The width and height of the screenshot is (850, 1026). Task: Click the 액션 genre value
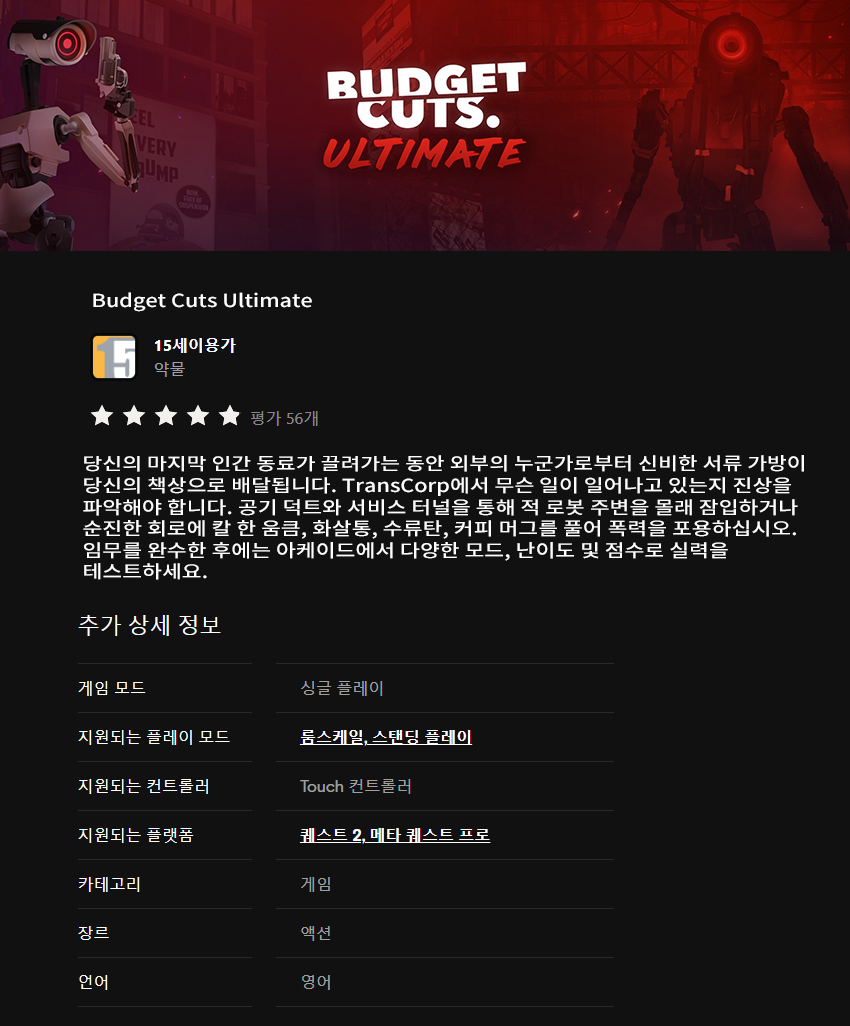point(315,933)
